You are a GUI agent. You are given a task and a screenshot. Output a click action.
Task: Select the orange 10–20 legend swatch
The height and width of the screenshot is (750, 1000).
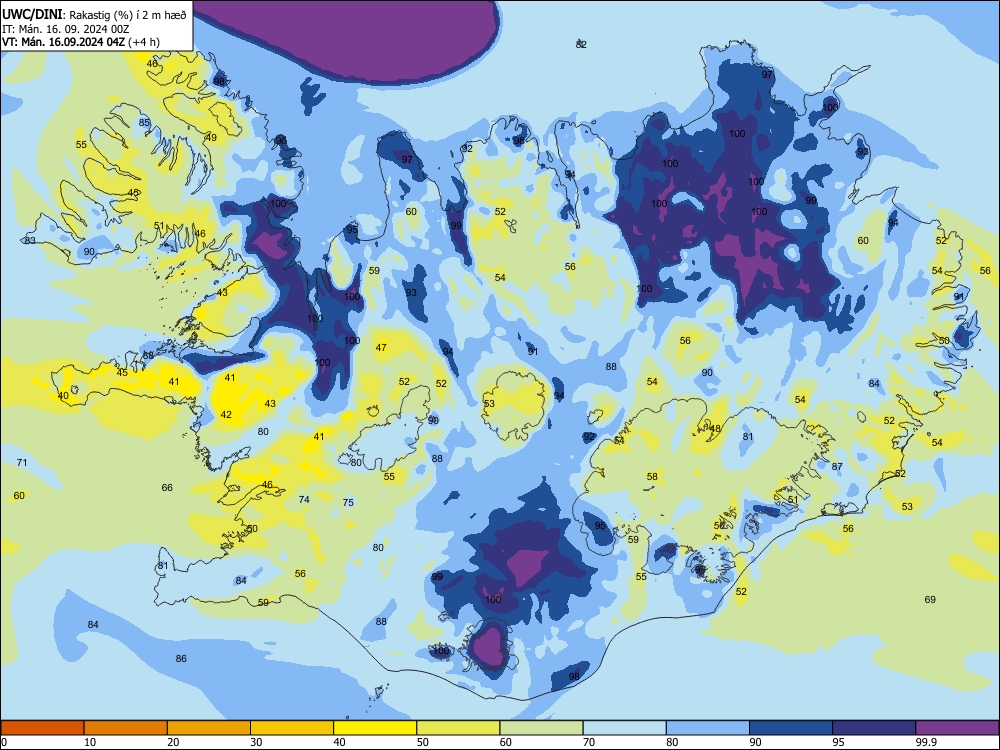(x=126, y=728)
